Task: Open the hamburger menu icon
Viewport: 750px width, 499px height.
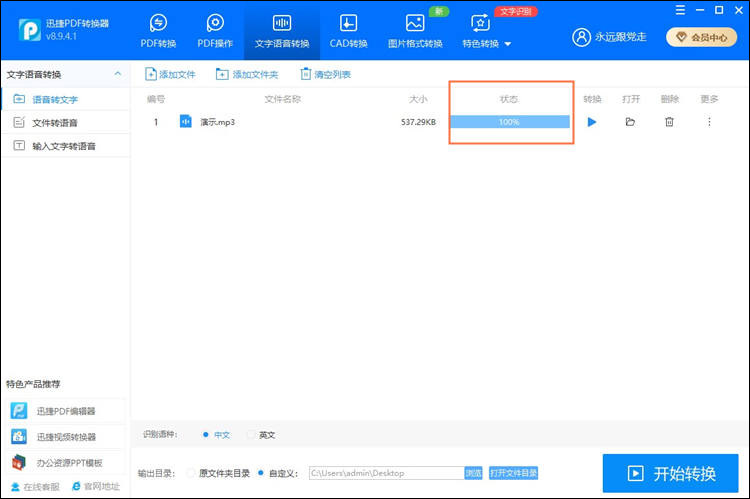Action: click(680, 10)
